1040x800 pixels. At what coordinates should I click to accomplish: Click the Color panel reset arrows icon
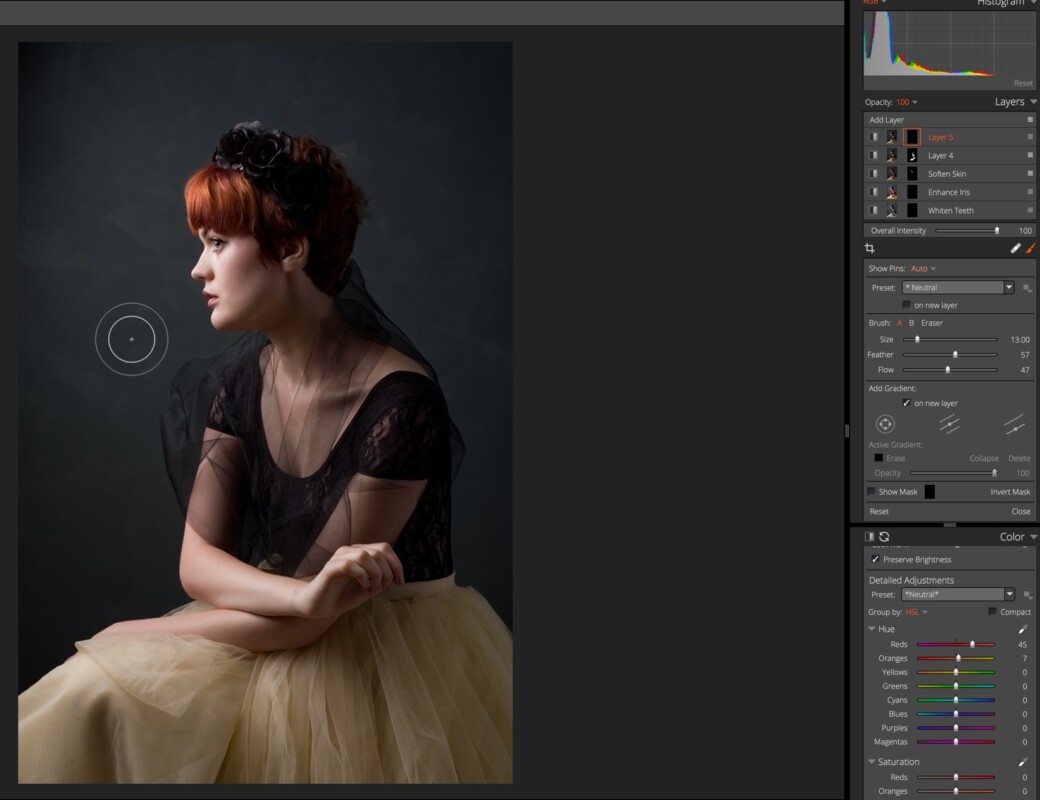point(884,537)
